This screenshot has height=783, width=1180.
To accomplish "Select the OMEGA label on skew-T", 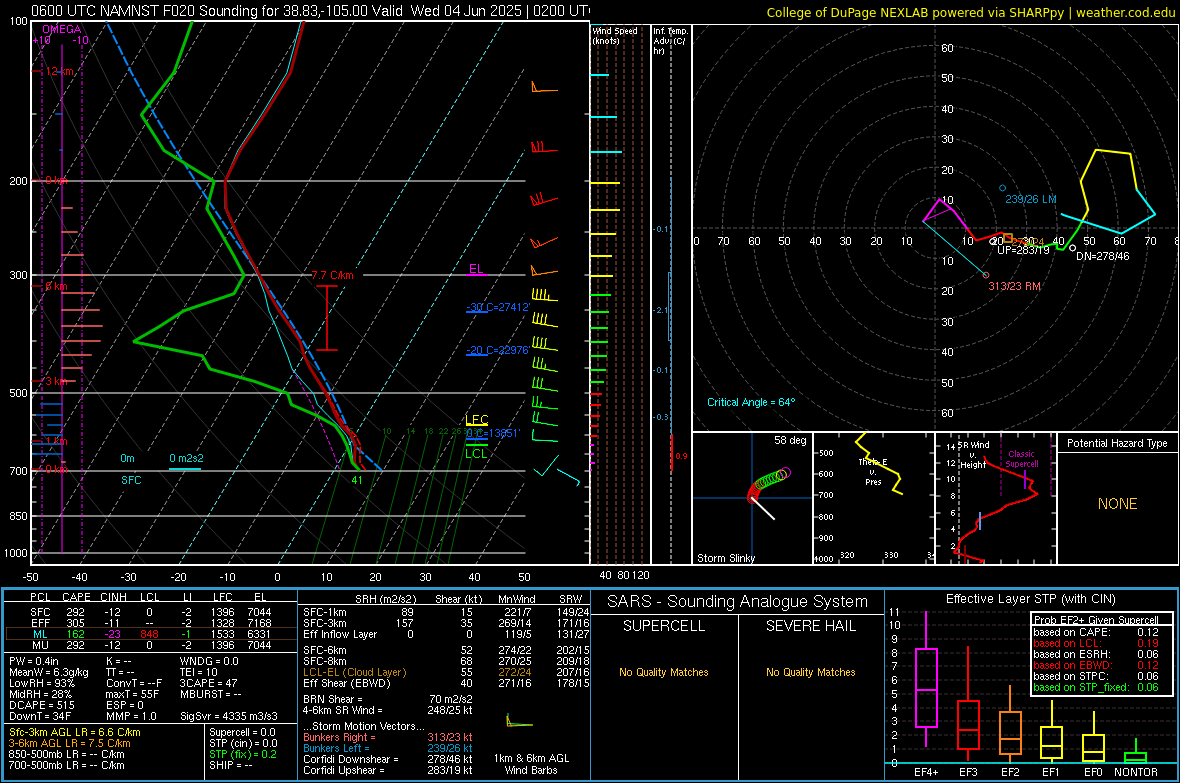I will point(62,29).
